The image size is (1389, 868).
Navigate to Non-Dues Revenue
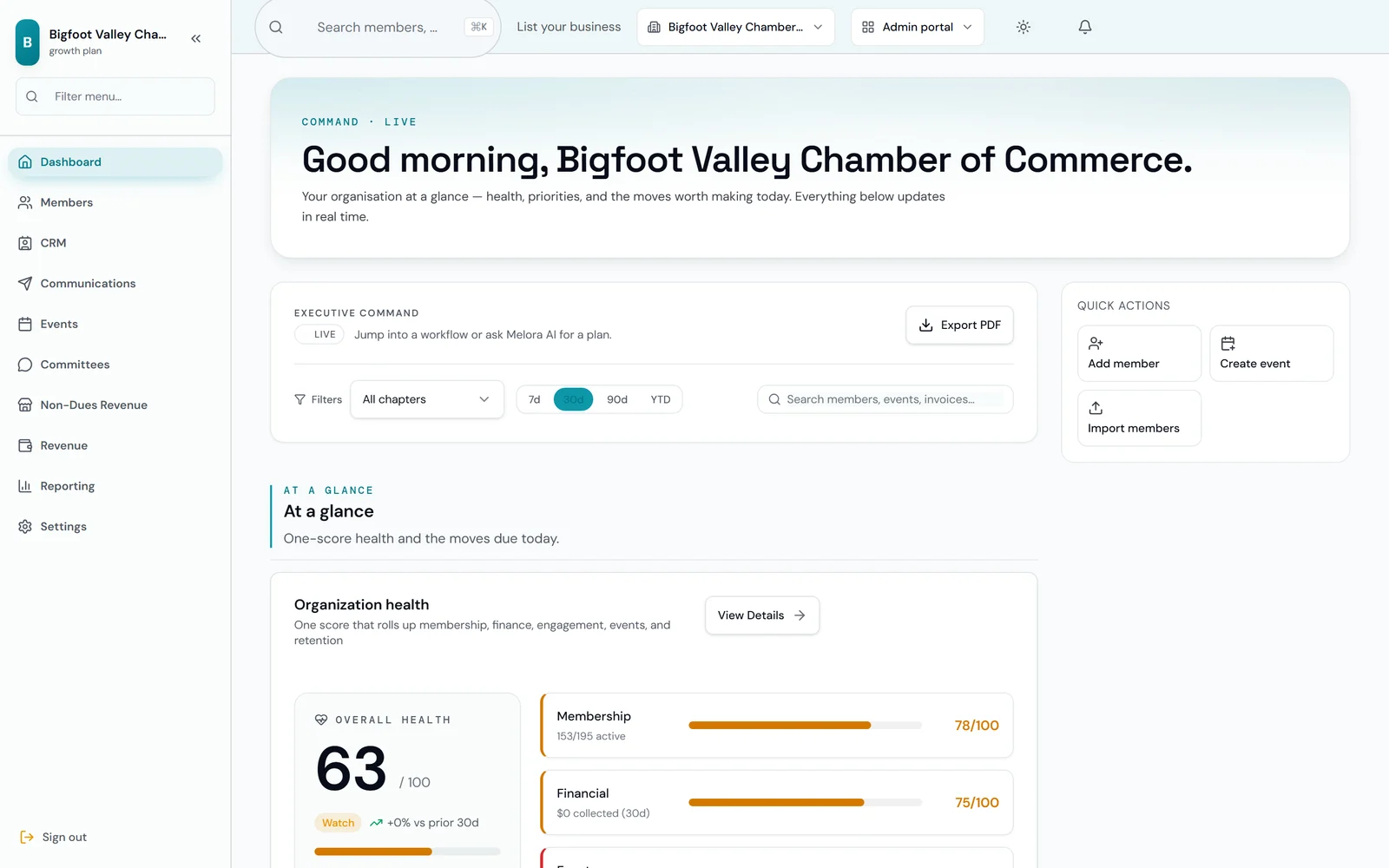click(x=115, y=404)
